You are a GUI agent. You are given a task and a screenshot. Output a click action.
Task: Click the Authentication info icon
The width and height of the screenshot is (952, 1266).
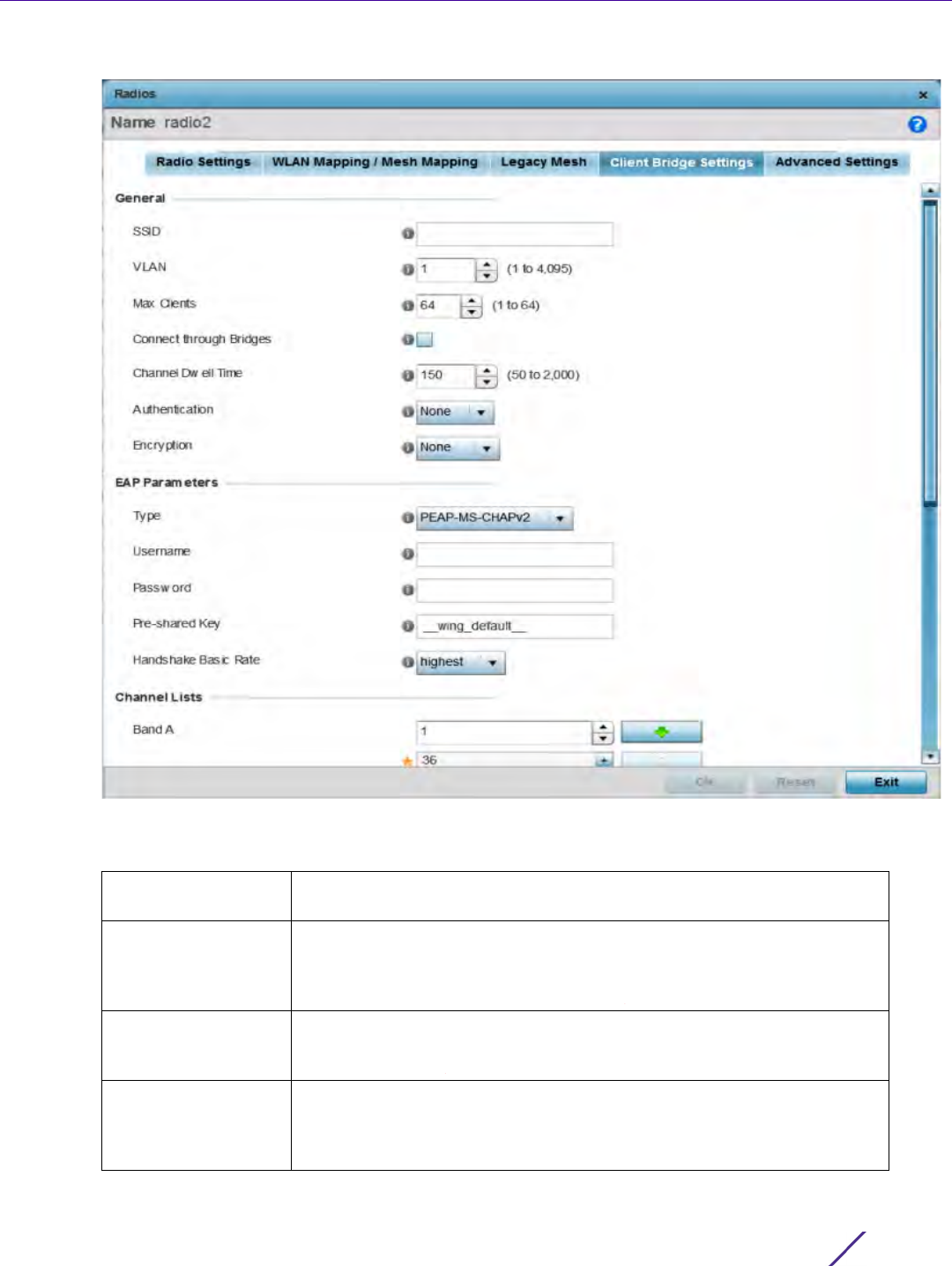(407, 412)
